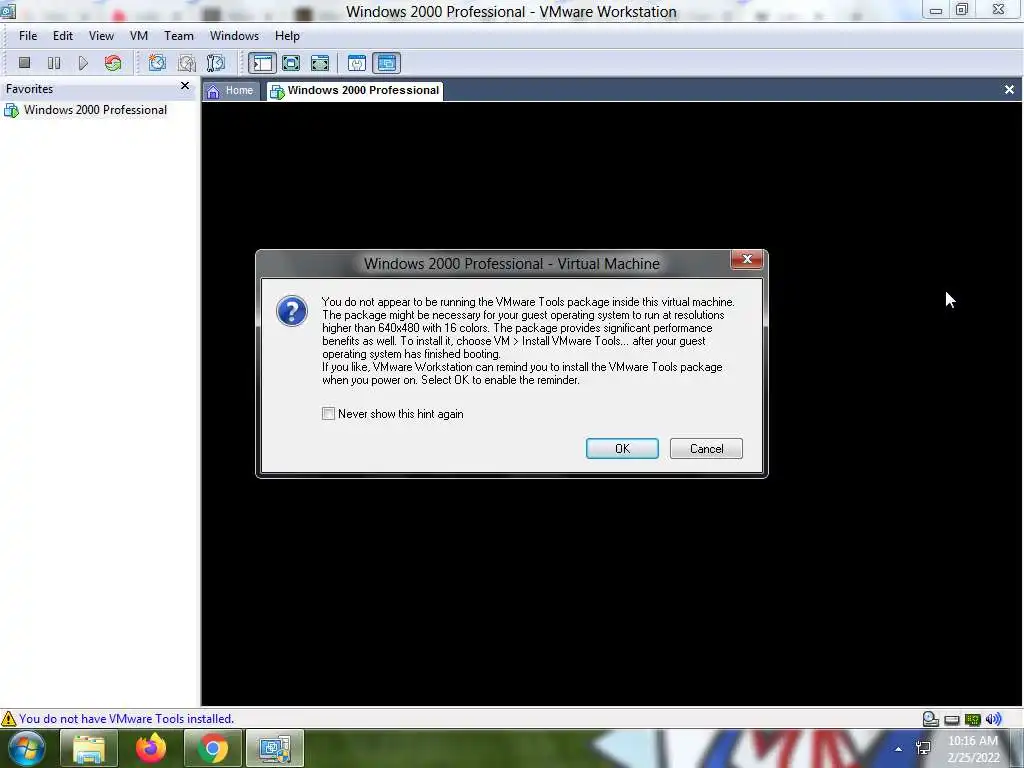Take a snapshot with the toolbar icon
This screenshot has width=1024, height=768.
click(157, 63)
